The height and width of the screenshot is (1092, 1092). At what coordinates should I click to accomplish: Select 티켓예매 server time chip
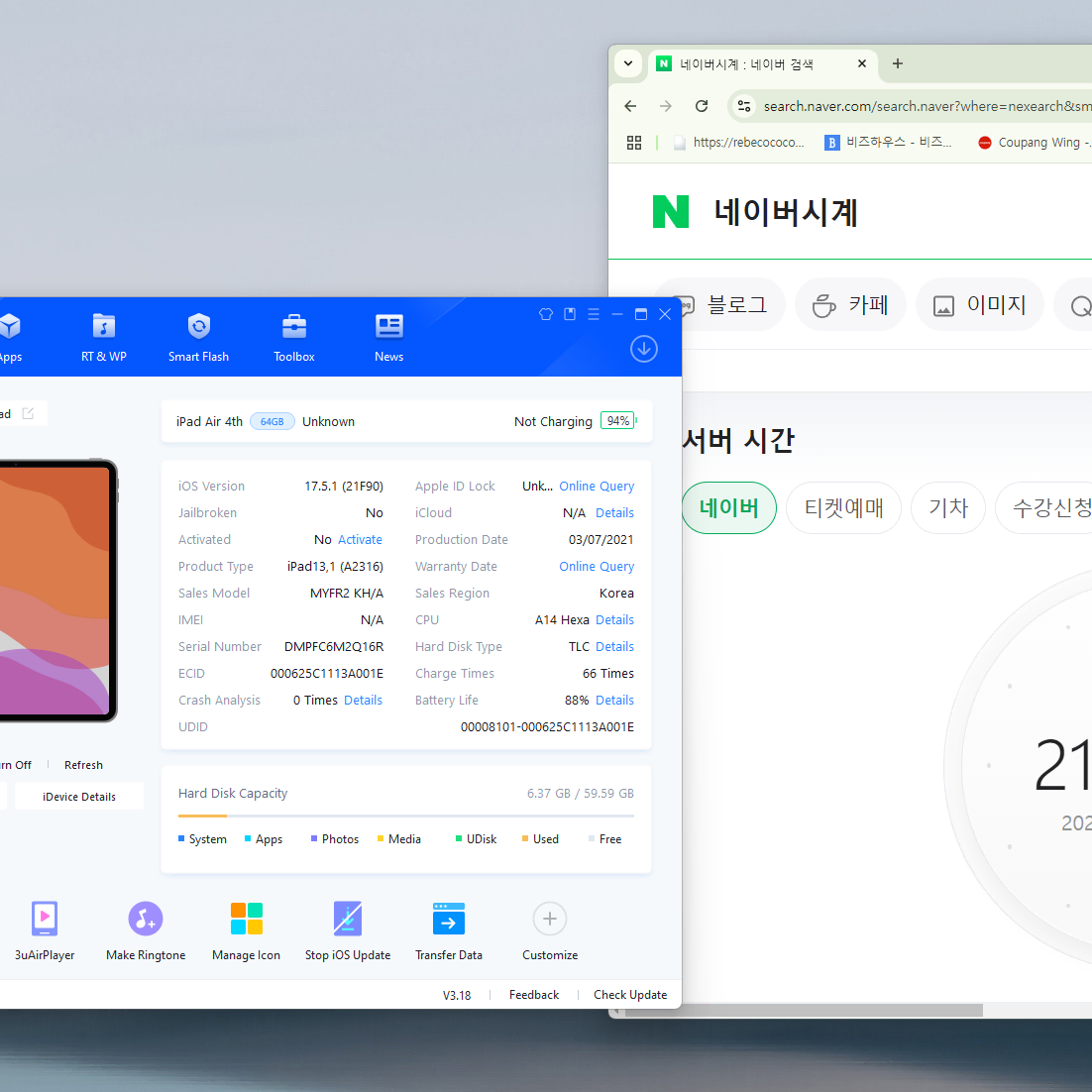(843, 507)
